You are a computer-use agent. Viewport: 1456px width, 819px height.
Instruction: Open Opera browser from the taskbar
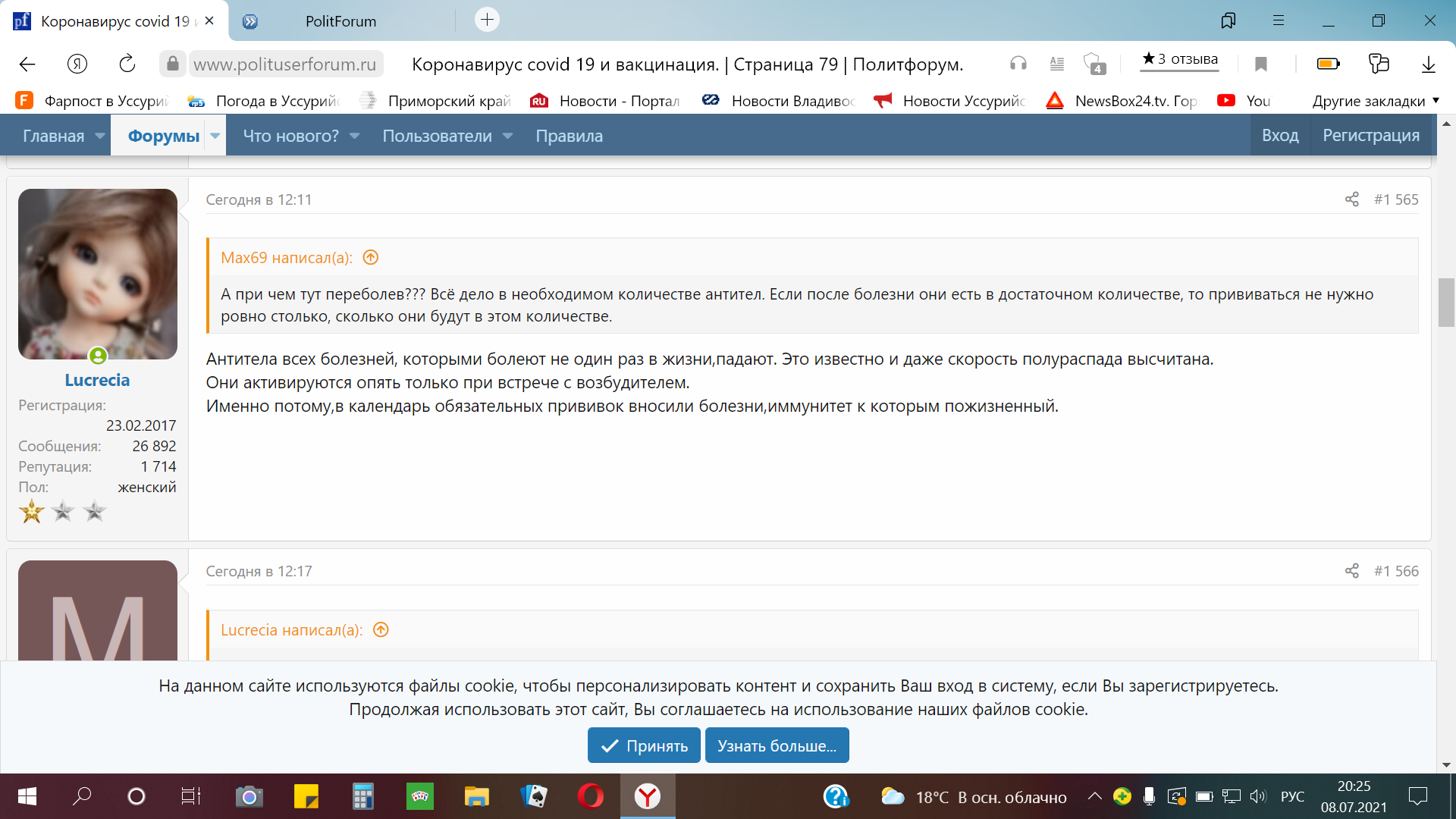(x=590, y=796)
